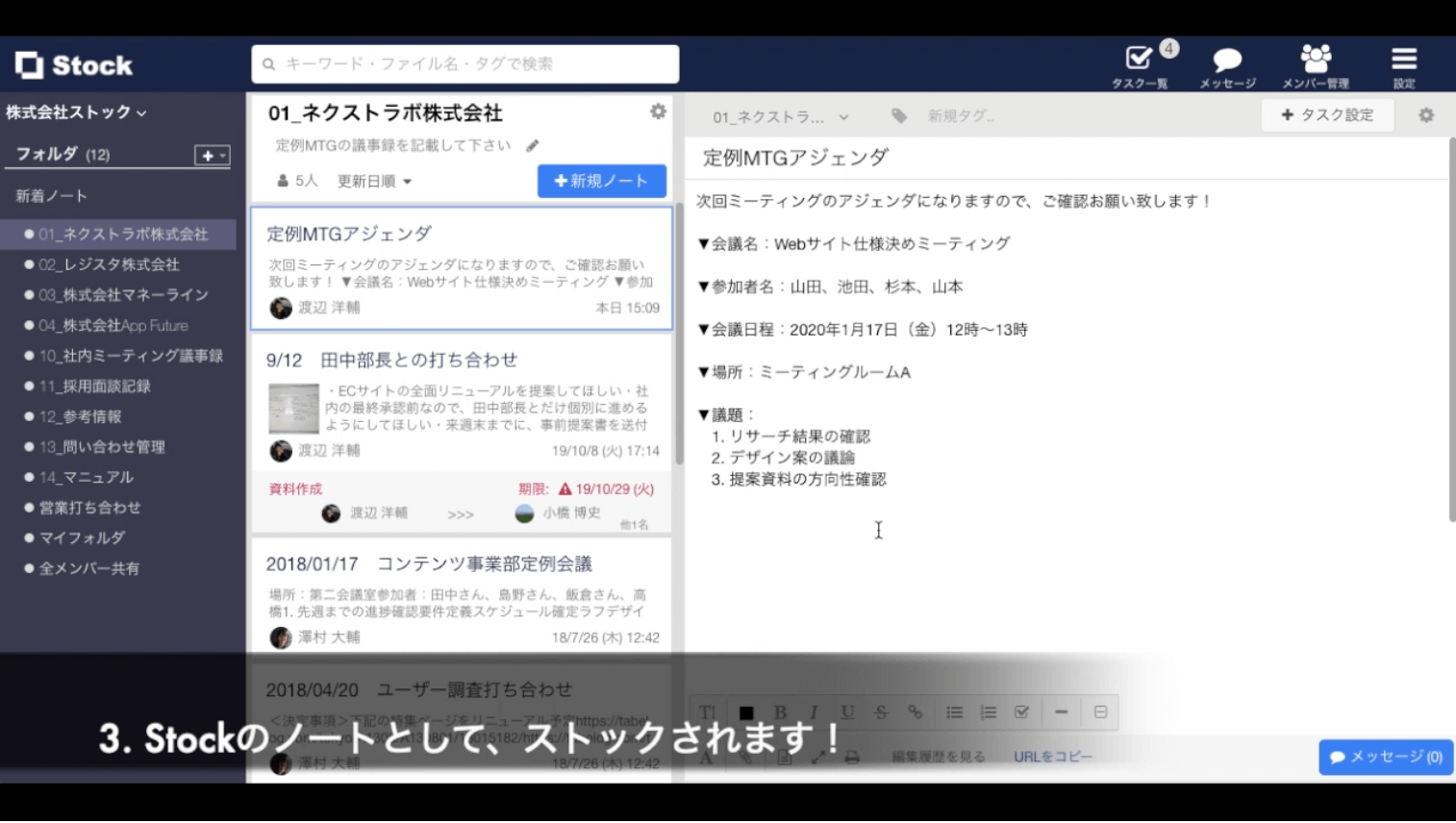Open the 01_ネクストラ folder selector dropdown
Viewport: 1456px width, 823px height.
pos(780,117)
